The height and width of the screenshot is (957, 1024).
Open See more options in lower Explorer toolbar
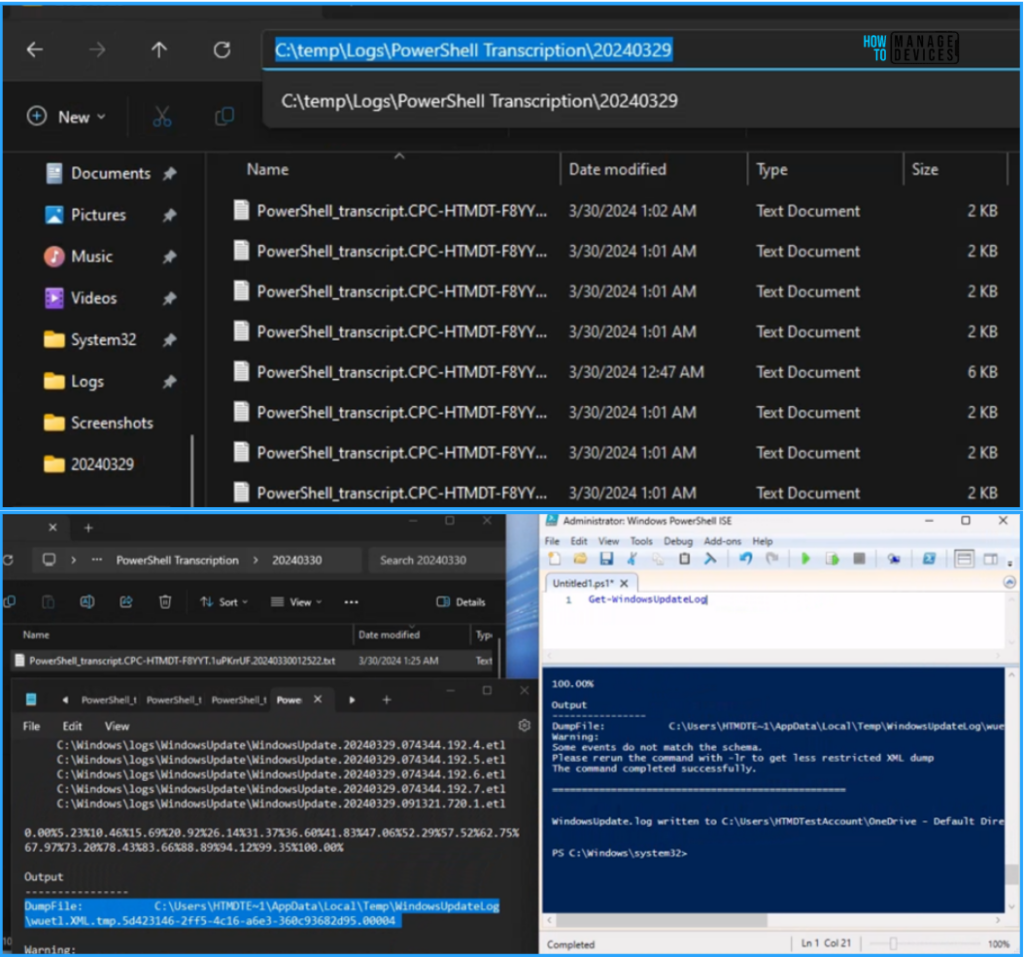(351, 602)
